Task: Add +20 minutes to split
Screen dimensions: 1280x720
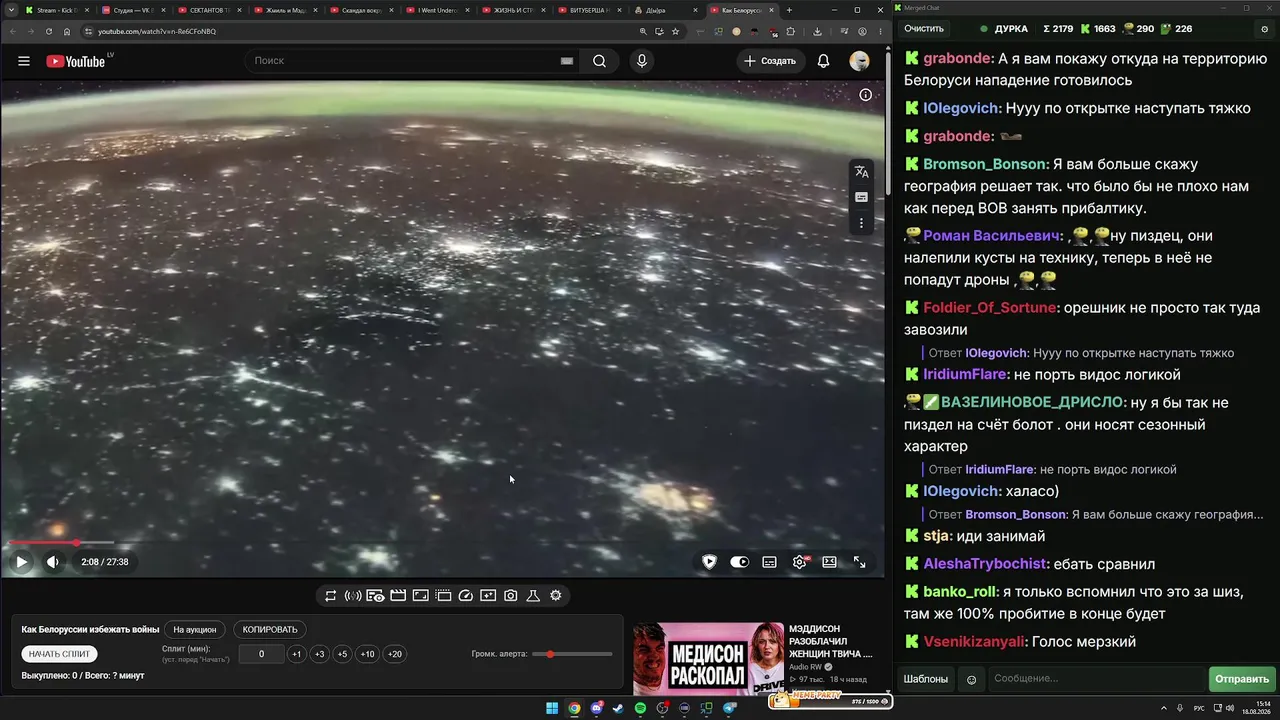Action: pos(394,654)
